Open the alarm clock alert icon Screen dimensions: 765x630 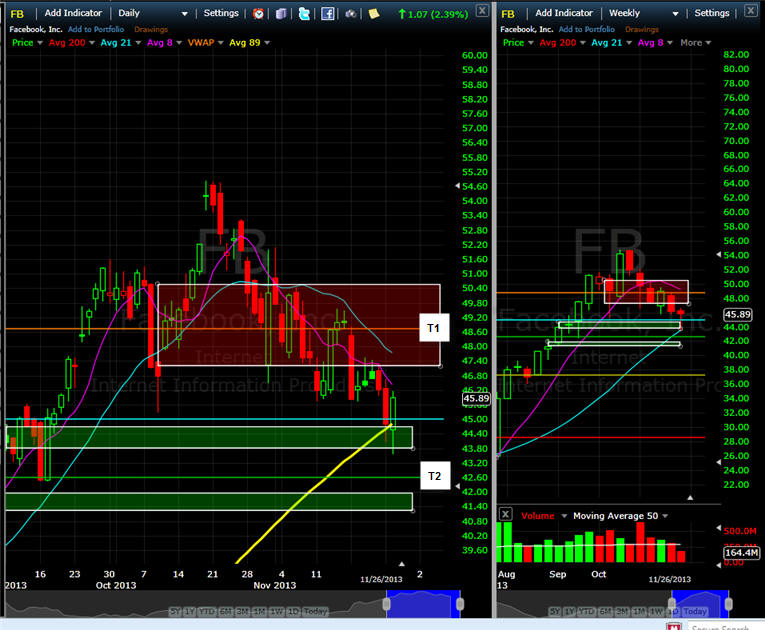pos(259,14)
